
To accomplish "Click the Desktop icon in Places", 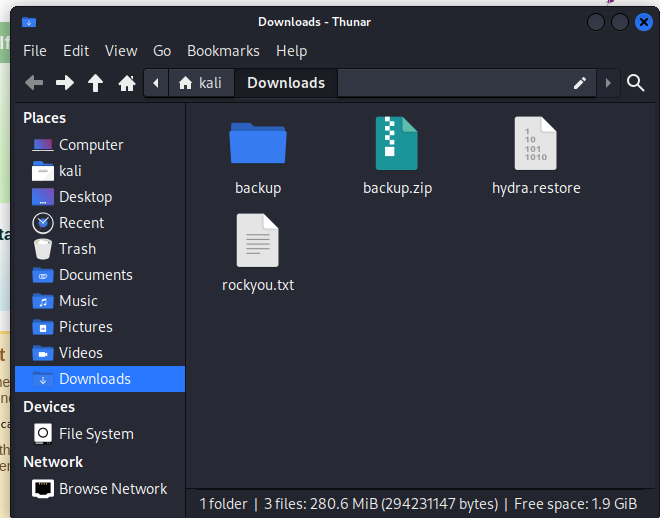I will tap(43, 197).
